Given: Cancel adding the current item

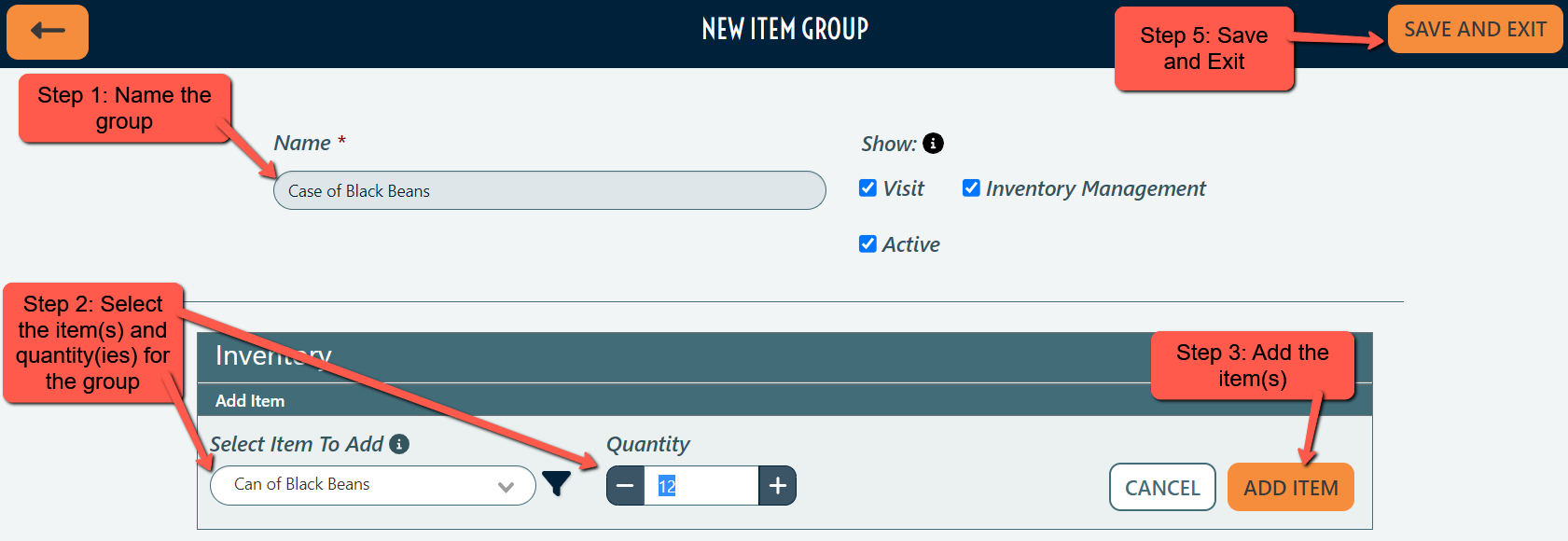Looking at the screenshot, I should [1162, 487].
